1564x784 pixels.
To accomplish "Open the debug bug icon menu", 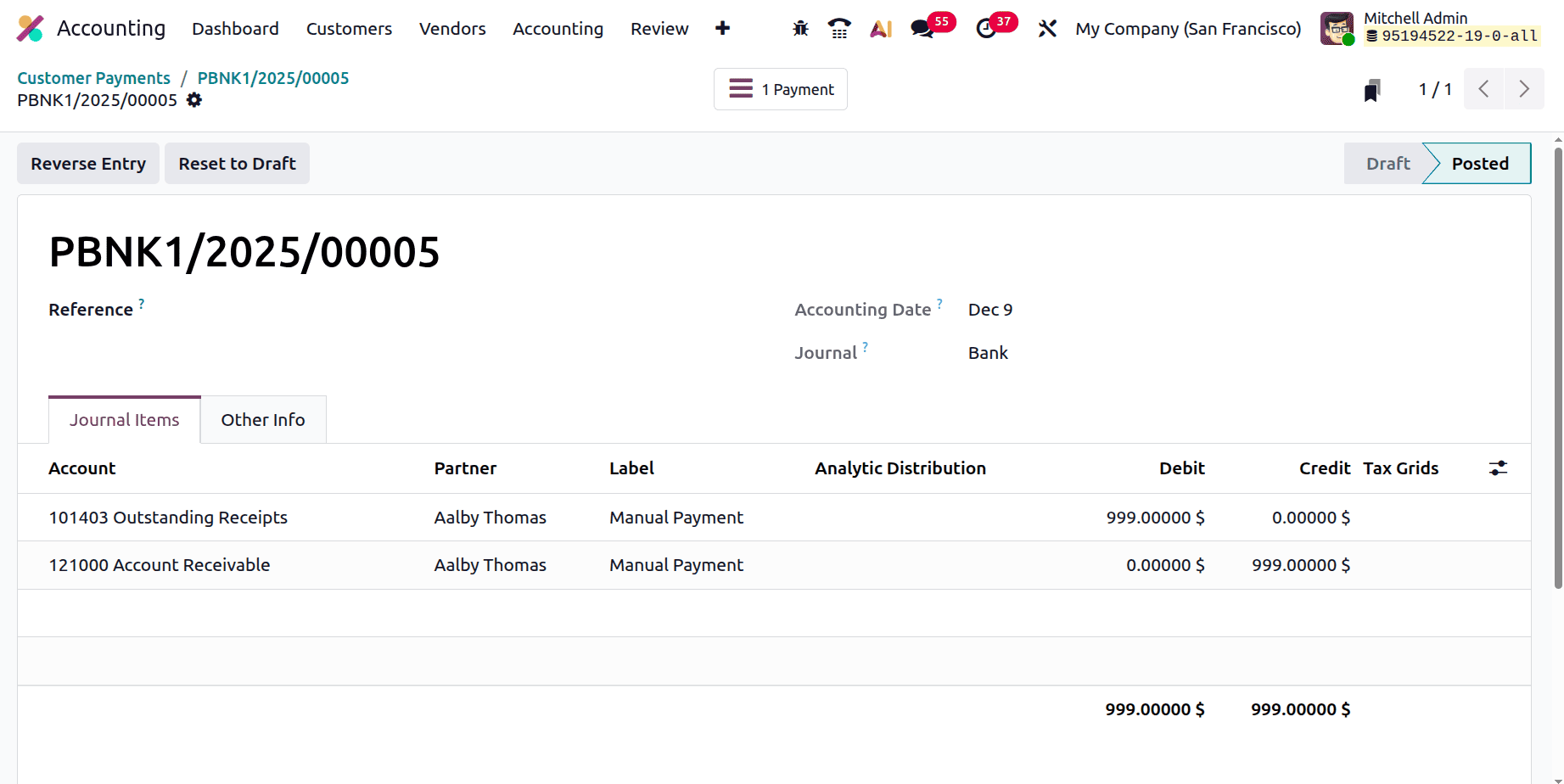I will pos(800,29).
